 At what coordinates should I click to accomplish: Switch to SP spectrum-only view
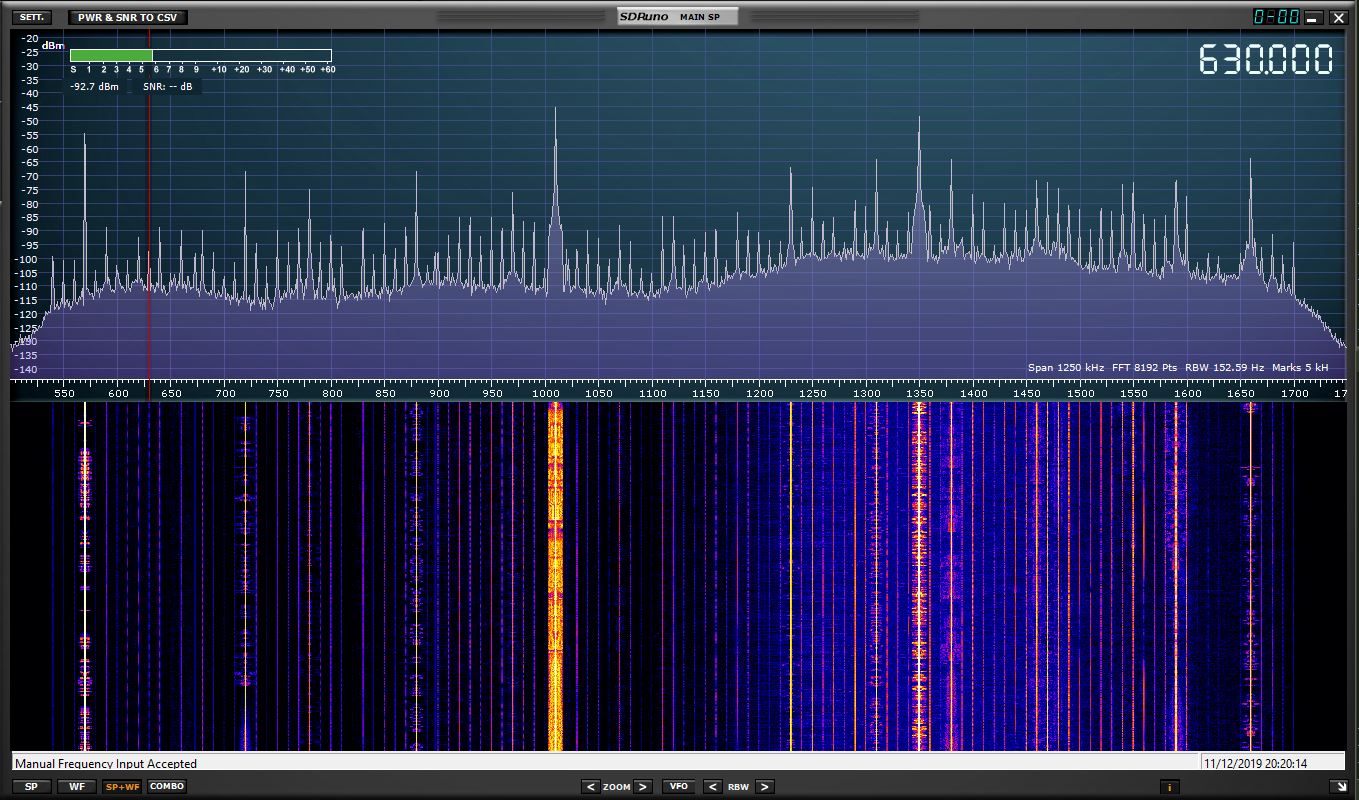tap(31, 787)
